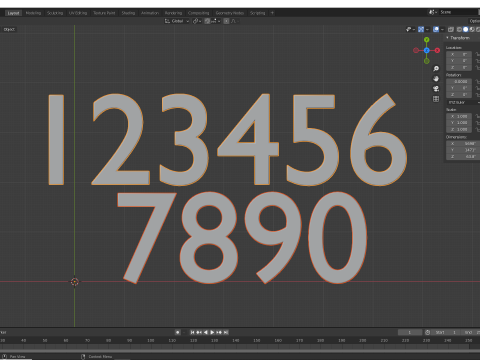Toggle viewport overlays
This screenshot has width=480, height=360.
pos(436,29)
